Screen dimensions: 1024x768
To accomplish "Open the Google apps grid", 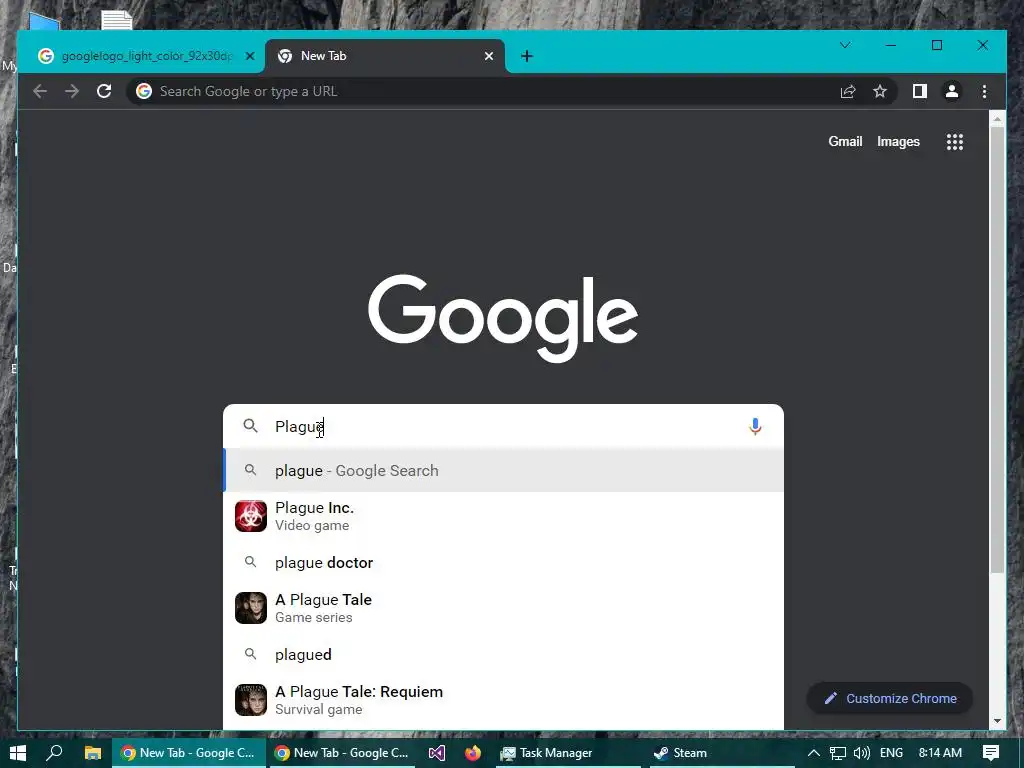I will coord(955,142).
